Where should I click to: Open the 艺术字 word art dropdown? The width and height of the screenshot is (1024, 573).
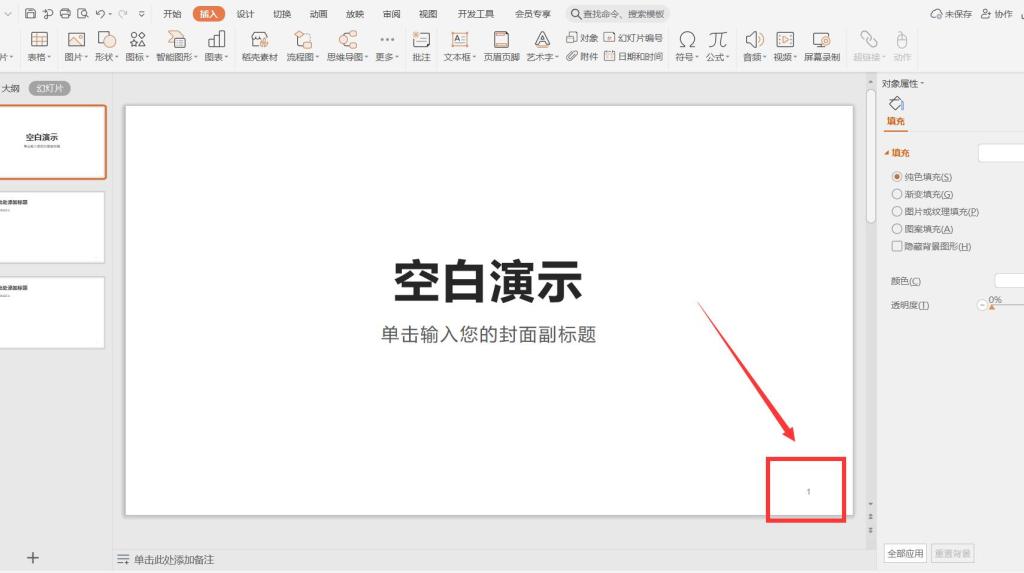[542, 40]
